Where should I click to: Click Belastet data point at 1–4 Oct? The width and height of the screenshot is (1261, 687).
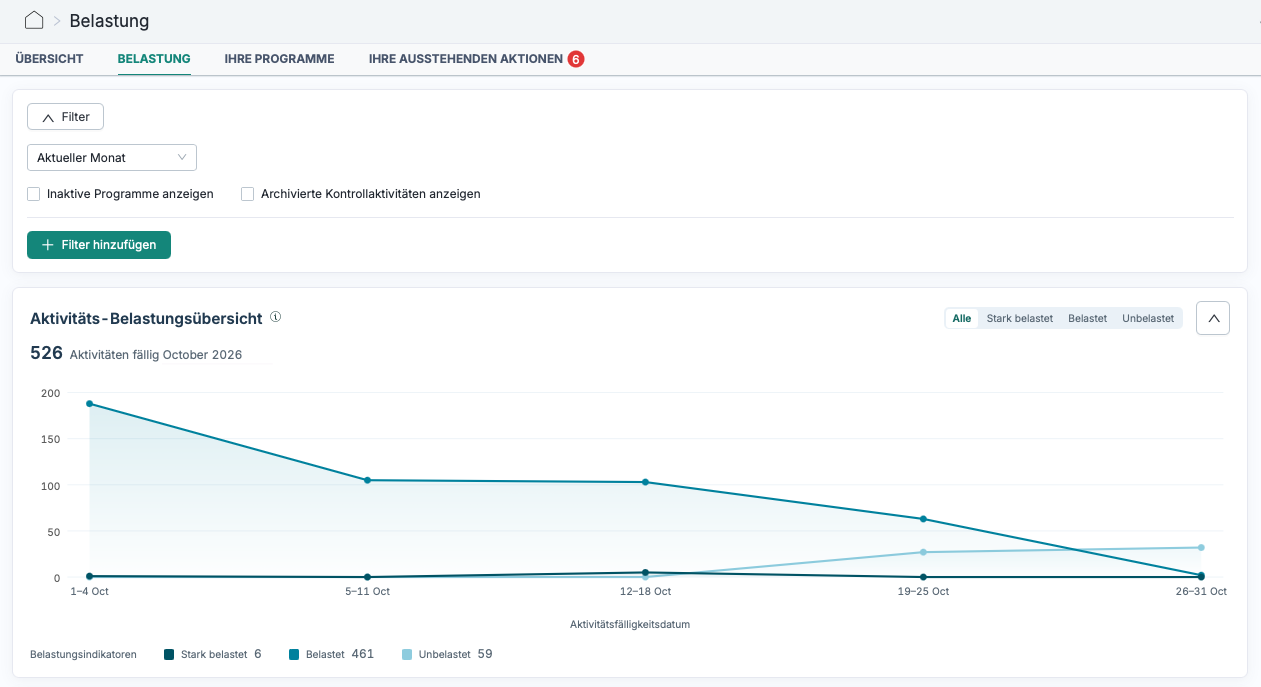90,404
